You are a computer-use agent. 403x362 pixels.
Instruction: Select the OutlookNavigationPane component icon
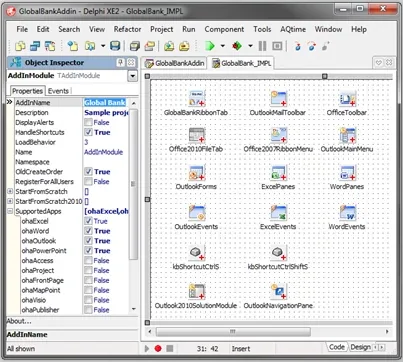278,292
